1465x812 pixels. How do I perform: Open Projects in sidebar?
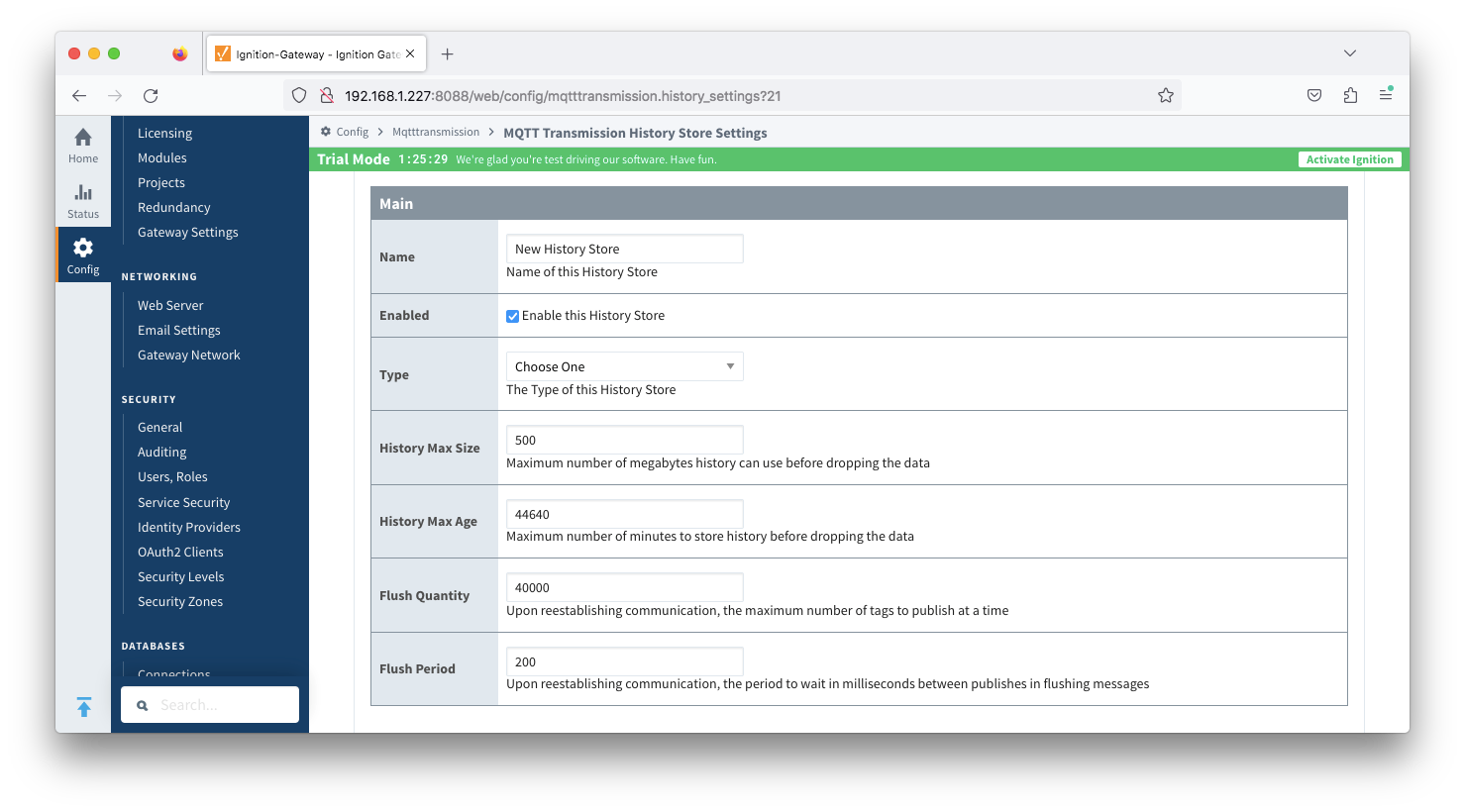pyautogui.click(x=161, y=182)
